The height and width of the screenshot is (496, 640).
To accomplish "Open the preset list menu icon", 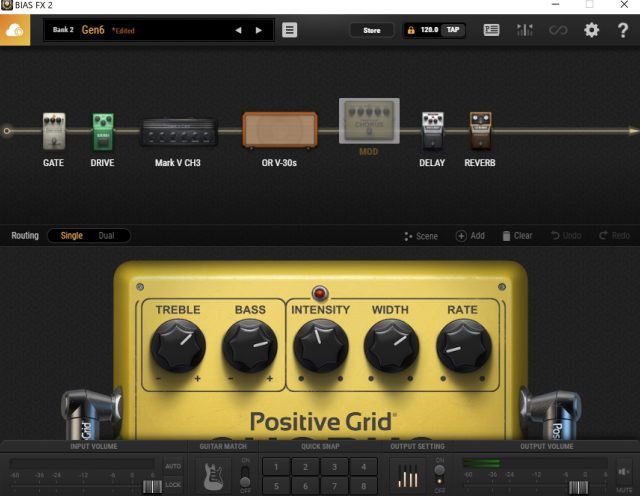I will tap(289, 30).
